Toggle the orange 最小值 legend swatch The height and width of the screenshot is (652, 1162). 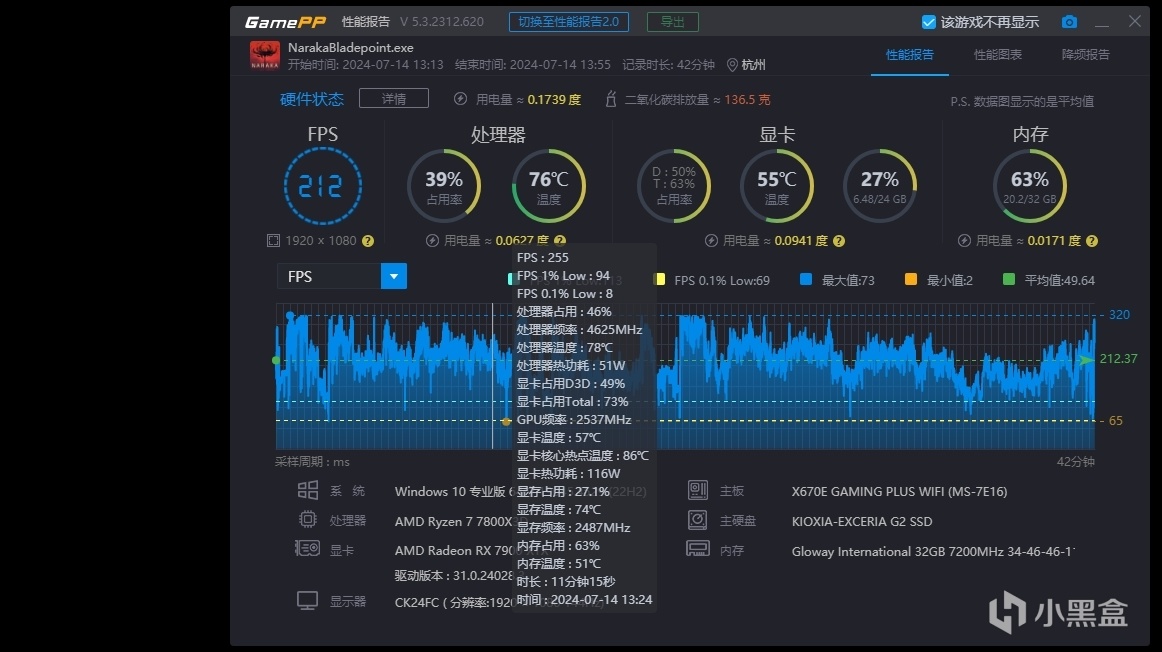[911, 279]
